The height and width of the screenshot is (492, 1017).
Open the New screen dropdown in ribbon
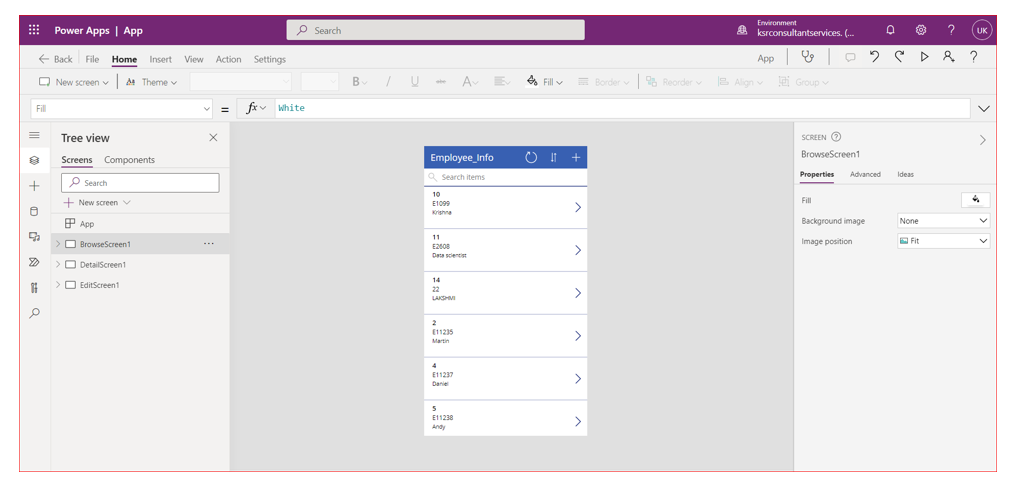click(74, 82)
